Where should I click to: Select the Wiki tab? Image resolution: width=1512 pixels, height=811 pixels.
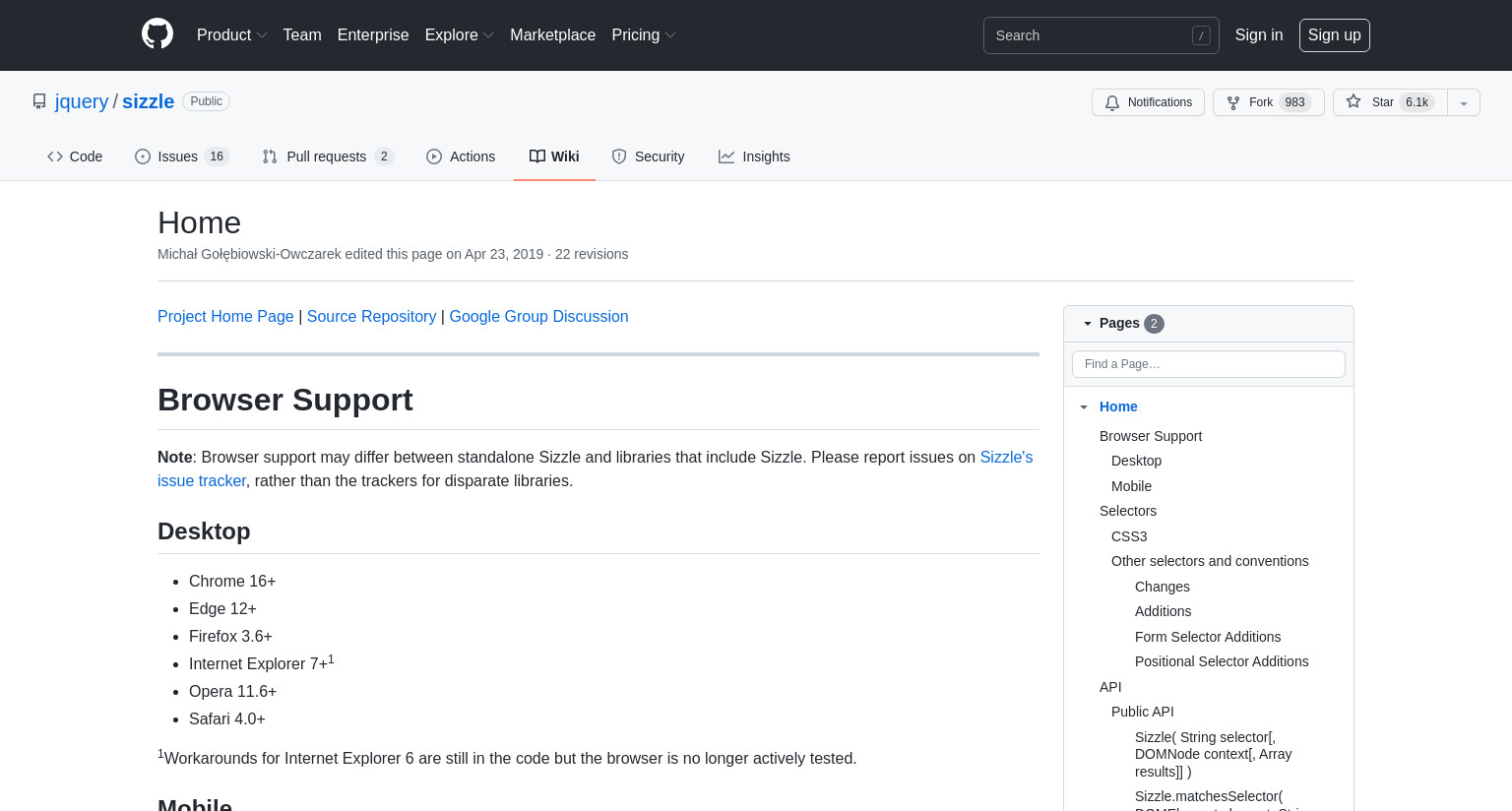[554, 156]
